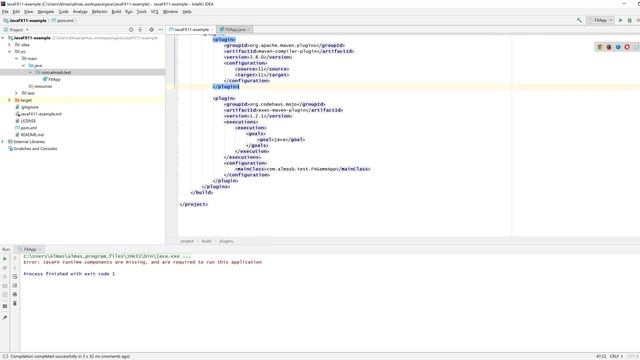Open the FXApp run configuration dropdown
Viewport: 640px width, 360px height.
coord(601,20)
